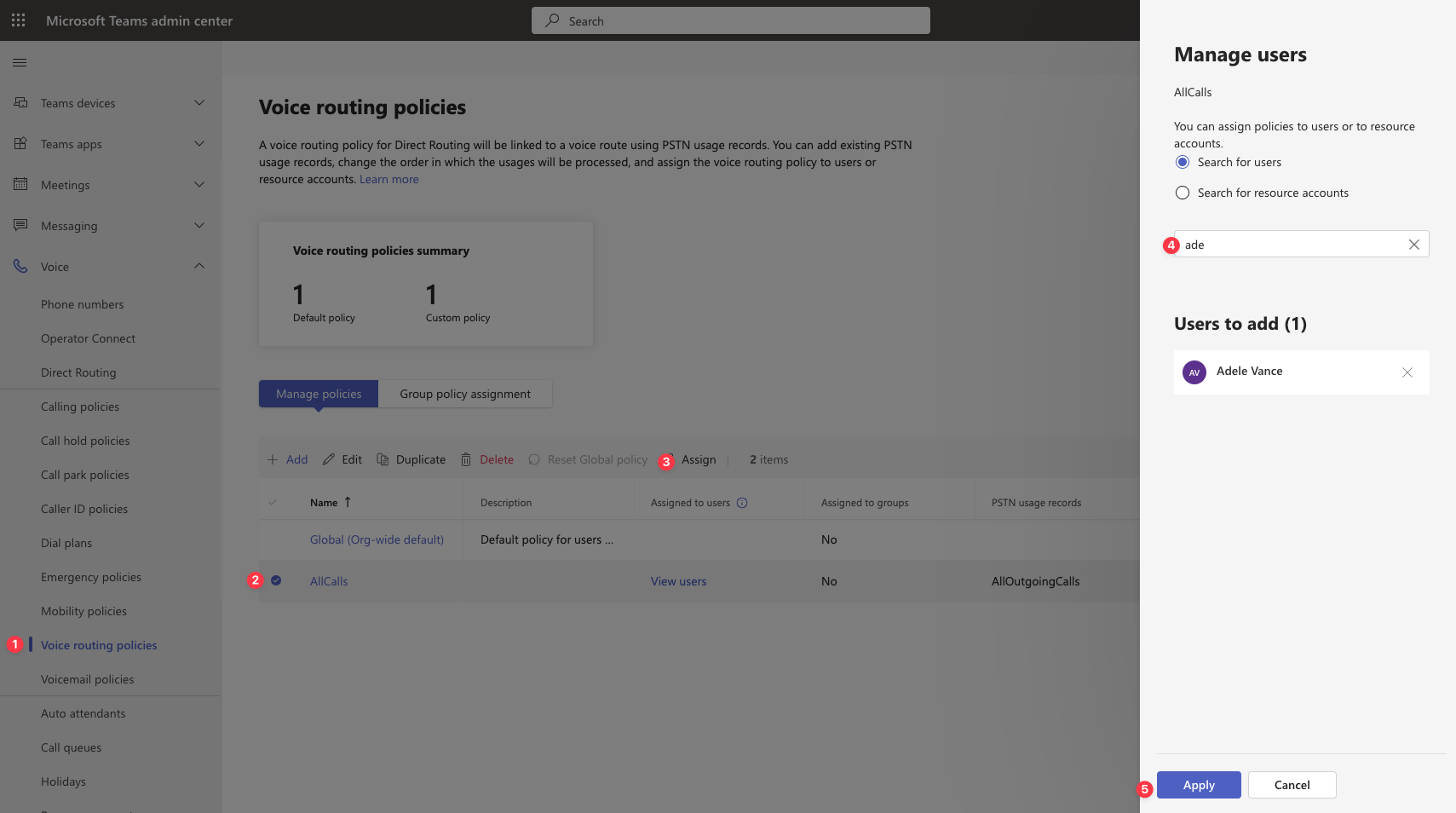Click info icon beside Assigned to users
The height and width of the screenshot is (813, 1456).
click(742, 503)
